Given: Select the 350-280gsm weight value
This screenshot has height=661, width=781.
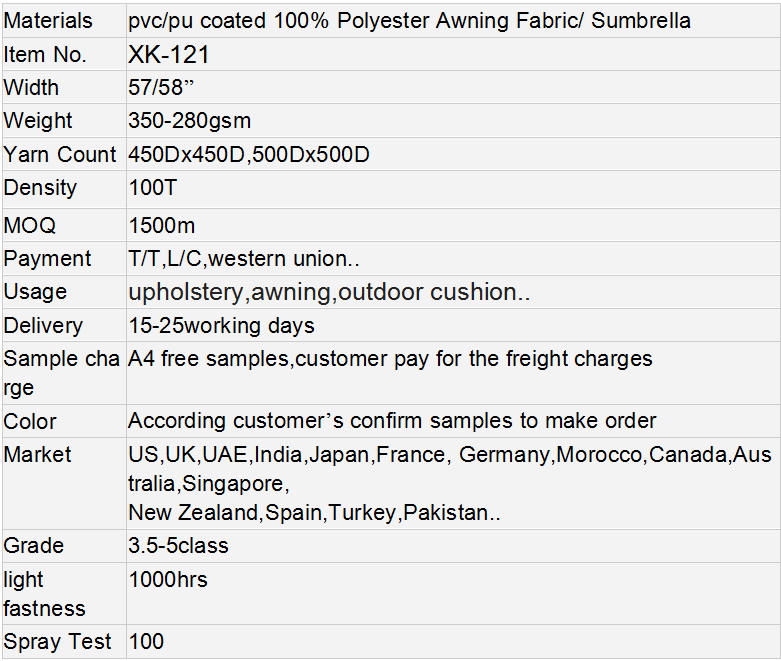Looking at the screenshot, I should tap(190, 121).
